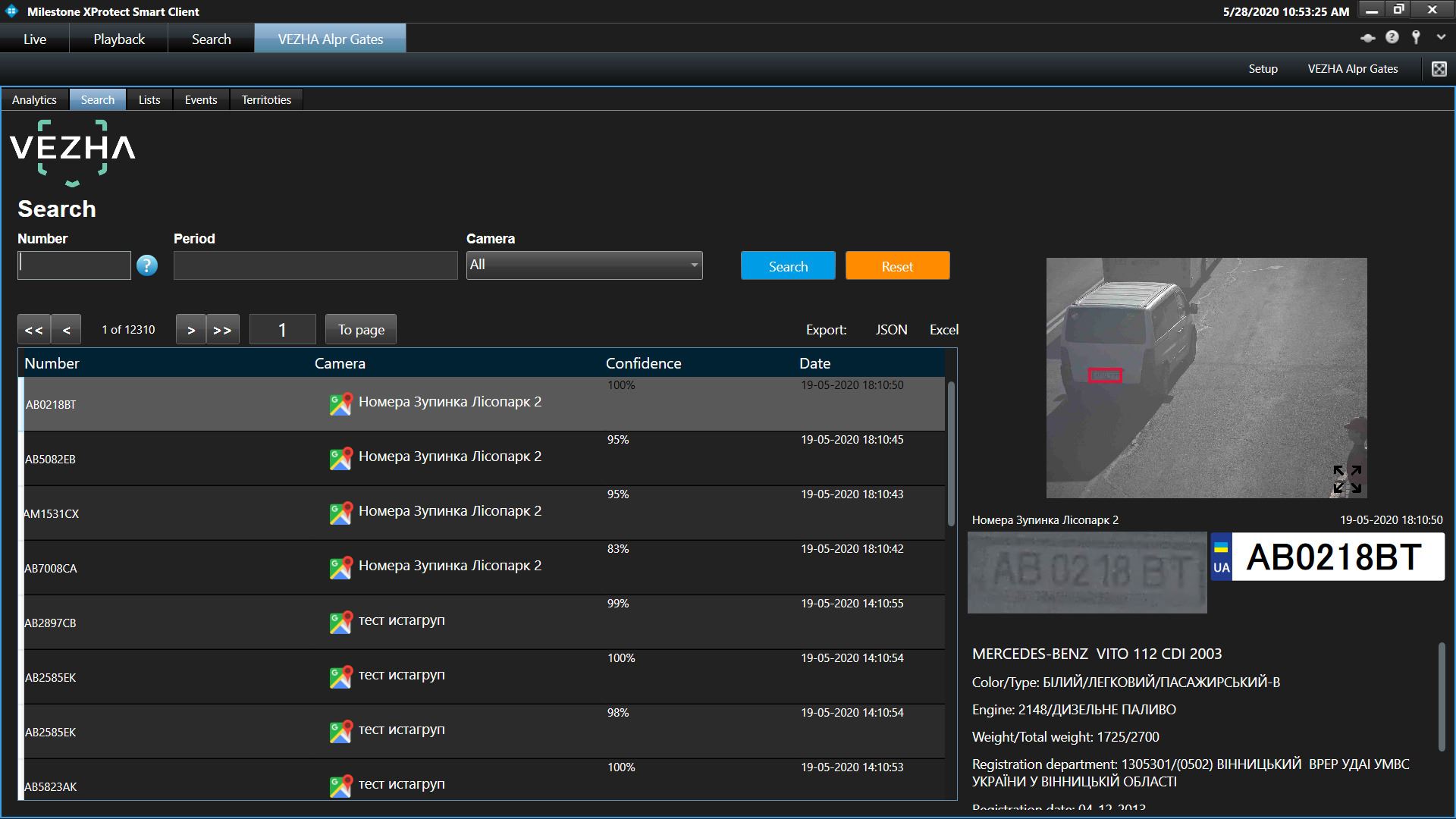Select the plugin Search sub-tab

[x=98, y=99]
